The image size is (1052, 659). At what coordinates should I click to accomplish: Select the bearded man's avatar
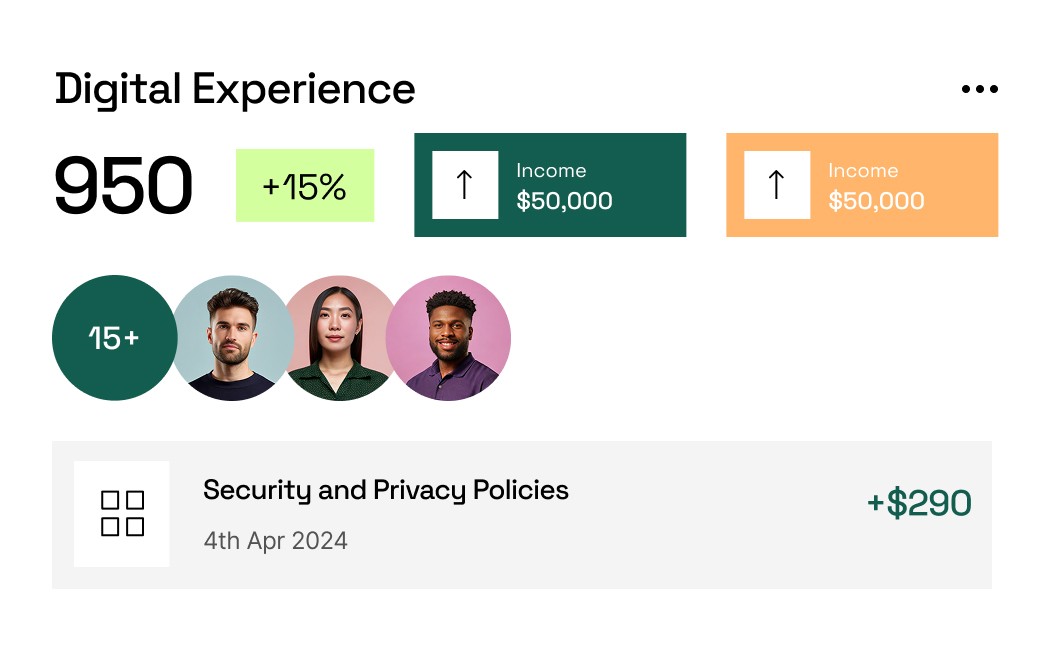231,338
